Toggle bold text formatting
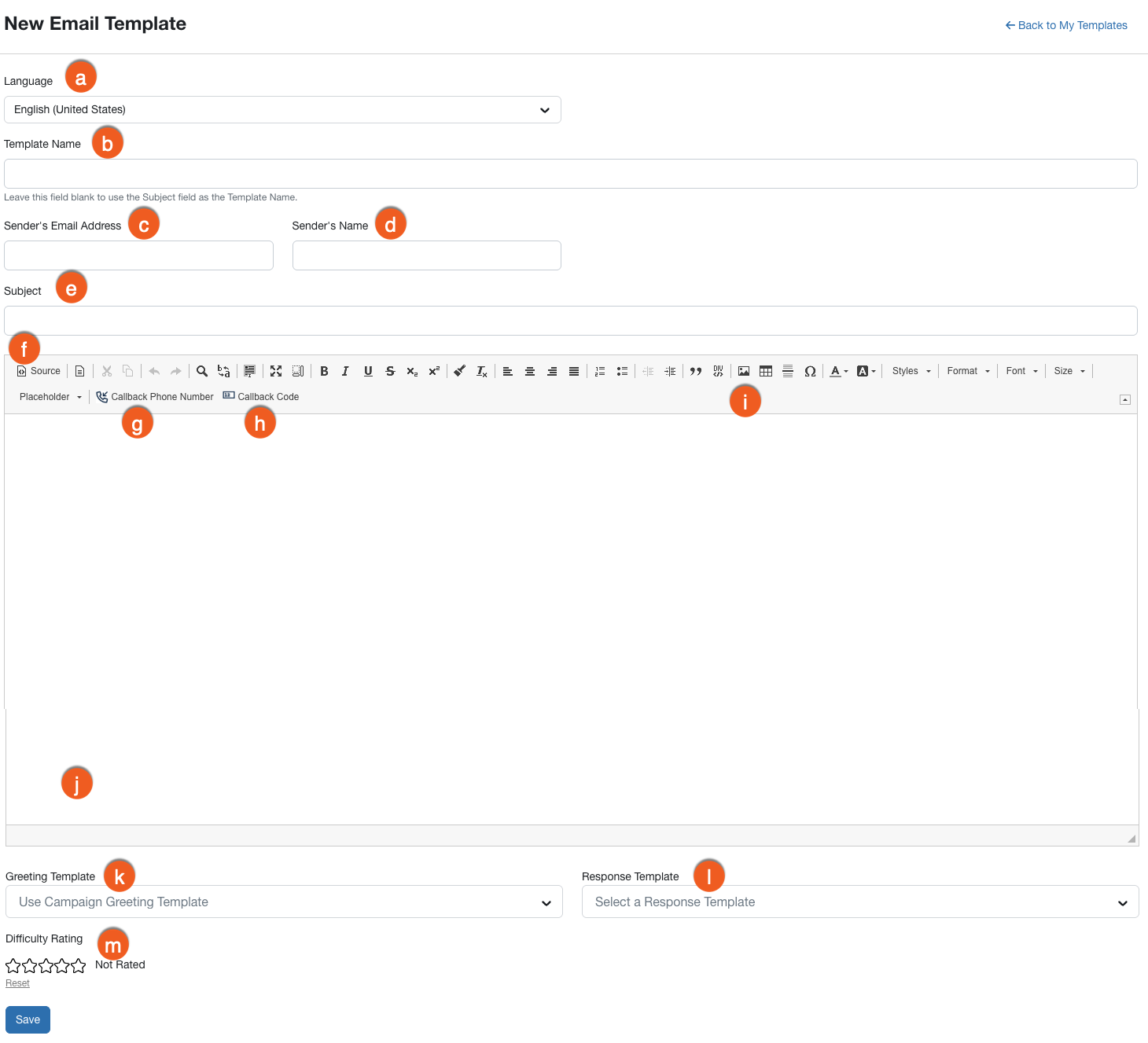The image size is (1148, 1043). click(324, 370)
